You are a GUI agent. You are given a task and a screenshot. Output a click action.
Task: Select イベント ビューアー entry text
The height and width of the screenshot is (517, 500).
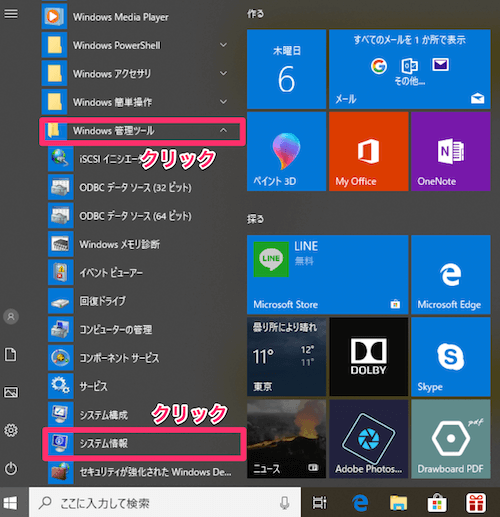coord(111,273)
